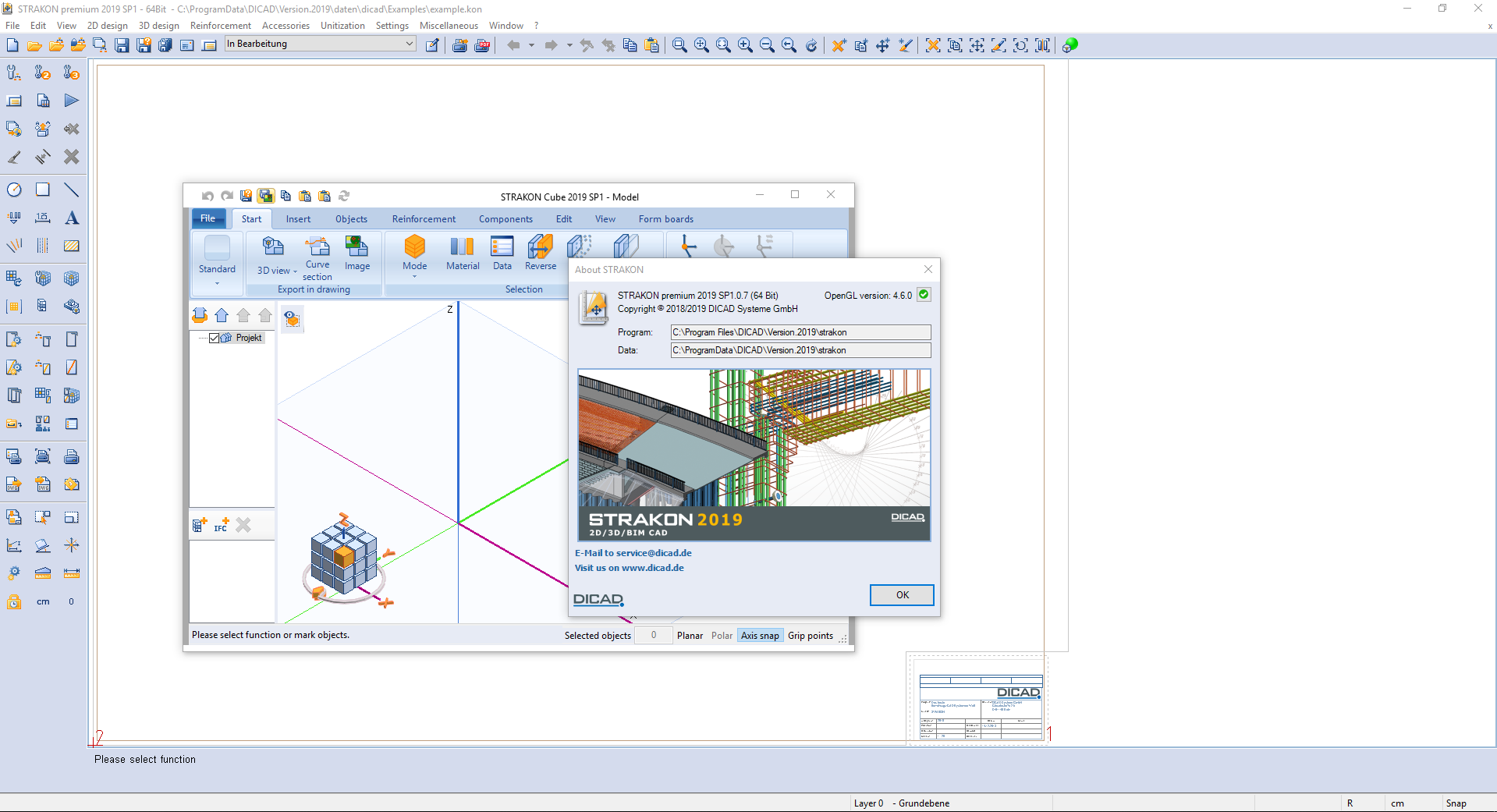Click the new drawing icon in main toolbar
Screen dimensions: 1497x812
click(12, 45)
